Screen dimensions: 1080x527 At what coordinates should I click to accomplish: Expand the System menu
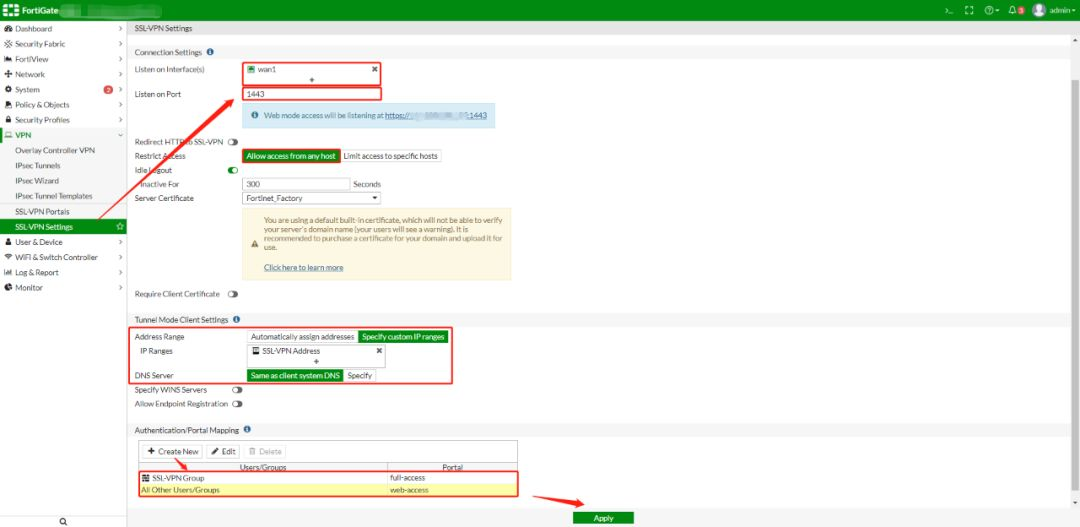pos(121,90)
